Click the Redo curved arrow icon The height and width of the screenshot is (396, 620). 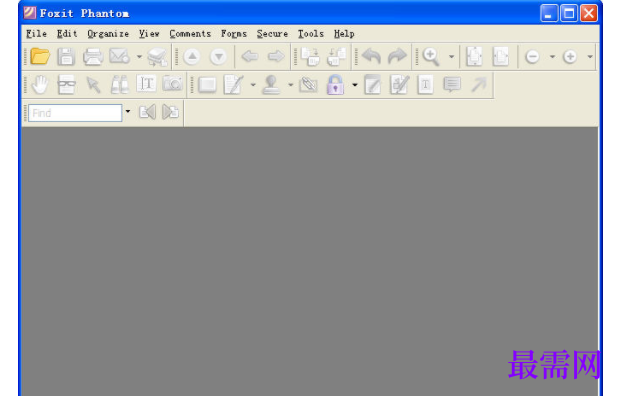(397, 56)
